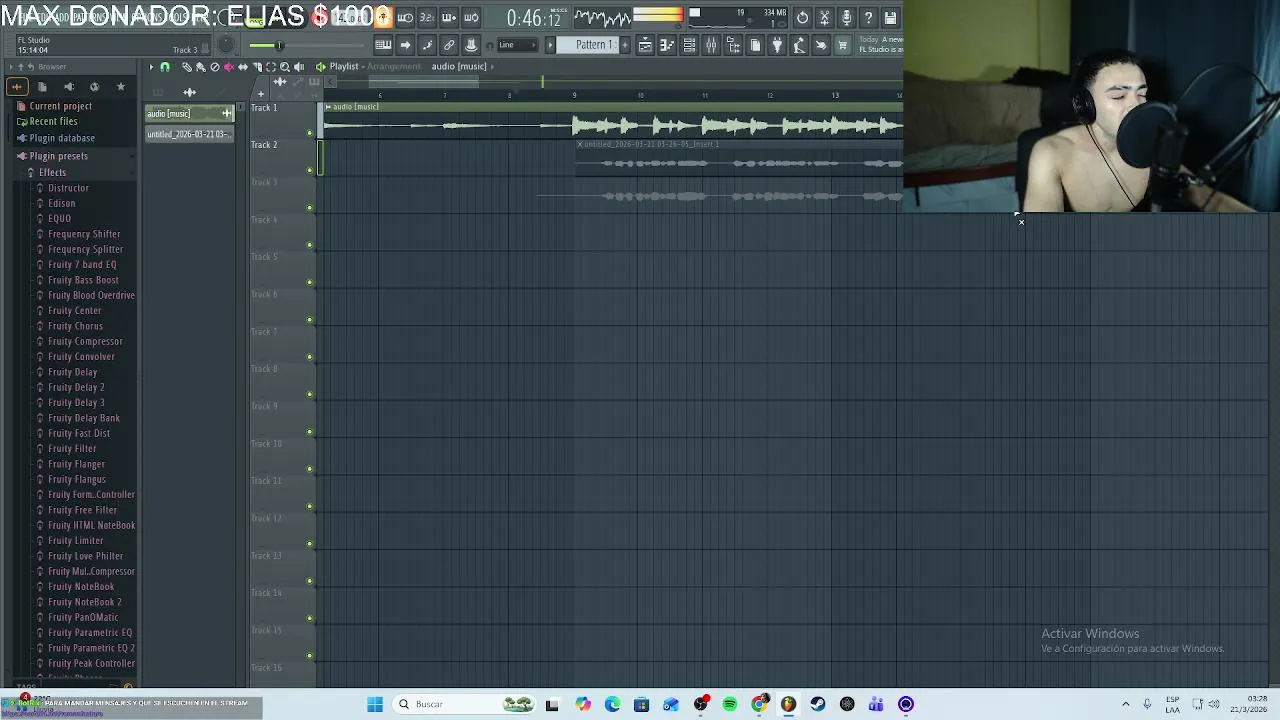The width and height of the screenshot is (1280, 720).
Task: Select the Zoom magnifier tool in Playlist
Action: point(284,67)
